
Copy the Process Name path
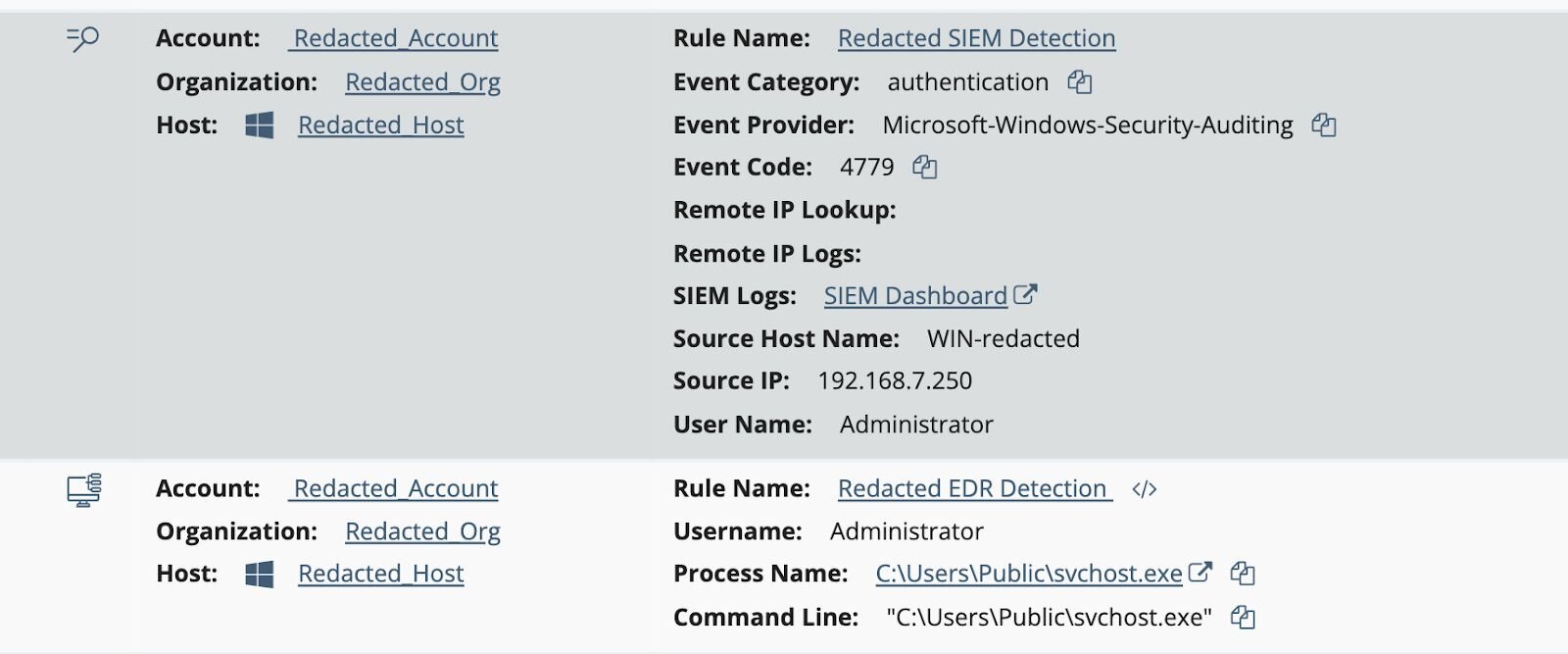click(1243, 574)
